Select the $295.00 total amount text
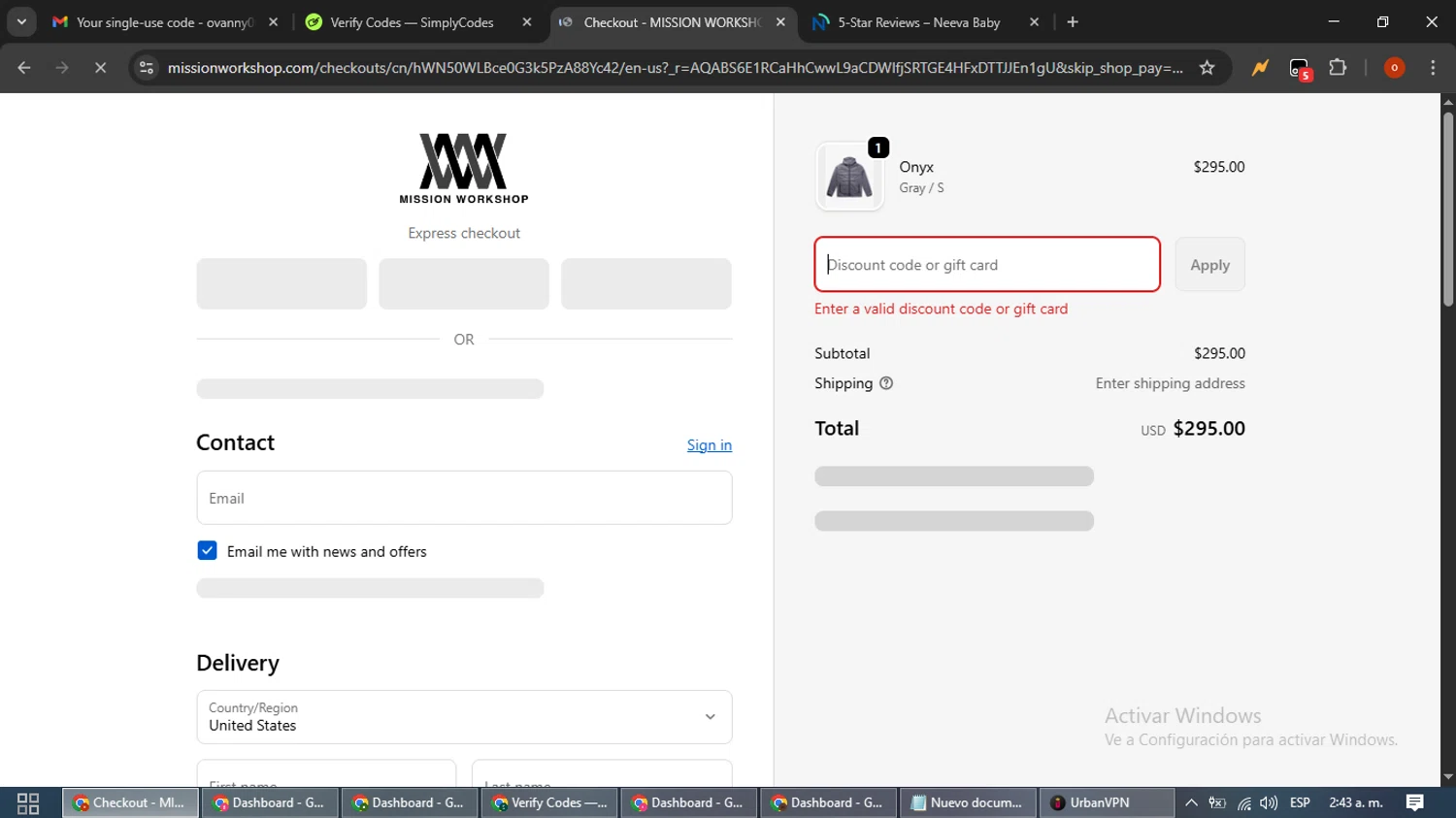Image resolution: width=1456 pixels, height=818 pixels. tap(1208, 428)
